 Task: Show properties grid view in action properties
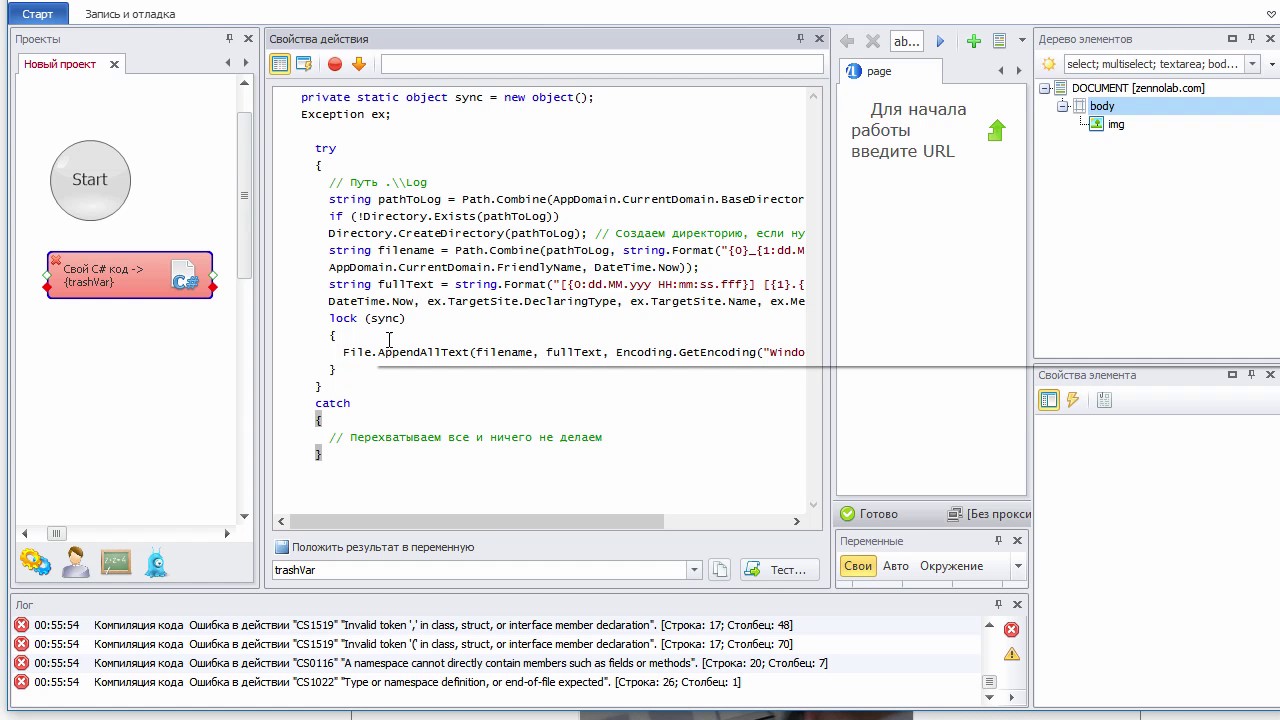click(280, 64)
